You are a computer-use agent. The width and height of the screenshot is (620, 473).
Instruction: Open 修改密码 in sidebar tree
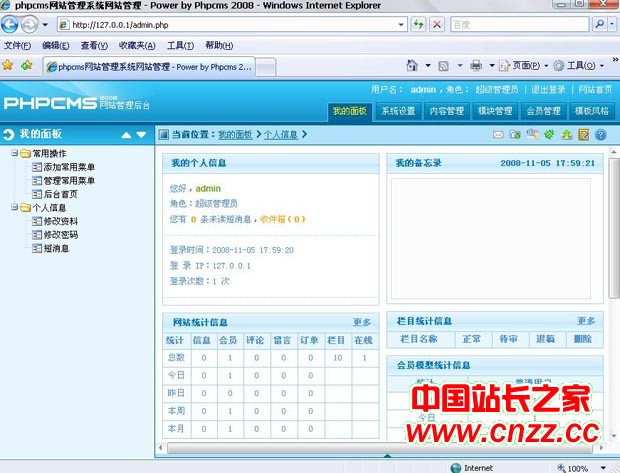pos(60,235)
